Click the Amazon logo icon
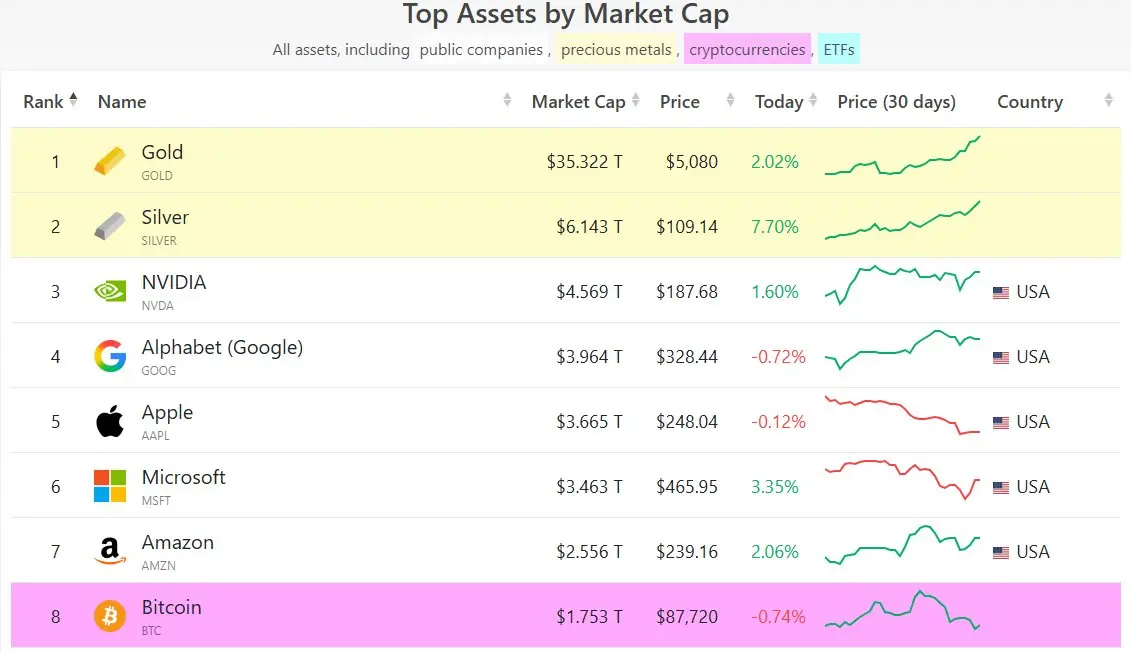The width and height of the screenshot is (1131, 652). pyautogui.click(x=110, y=551)
